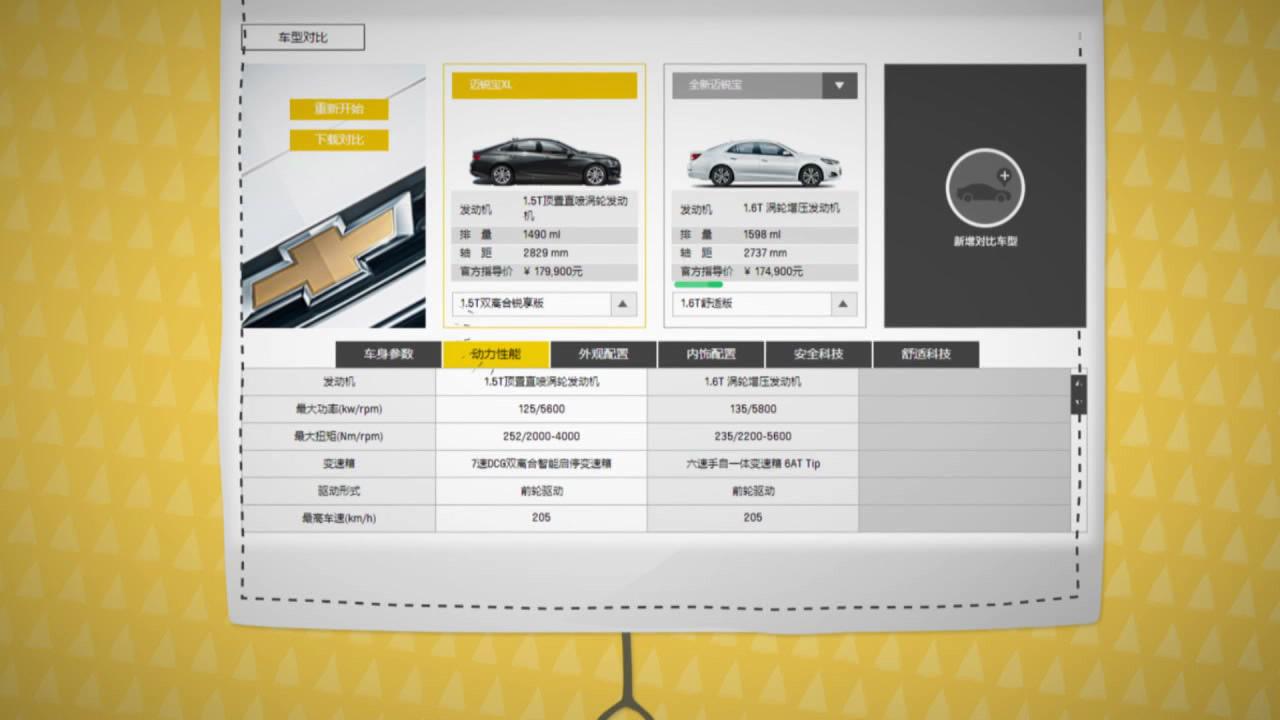Click the 最大扭矩(Nm/rpm) row label
Viewport: 1280px width, 720px height.
339,437
